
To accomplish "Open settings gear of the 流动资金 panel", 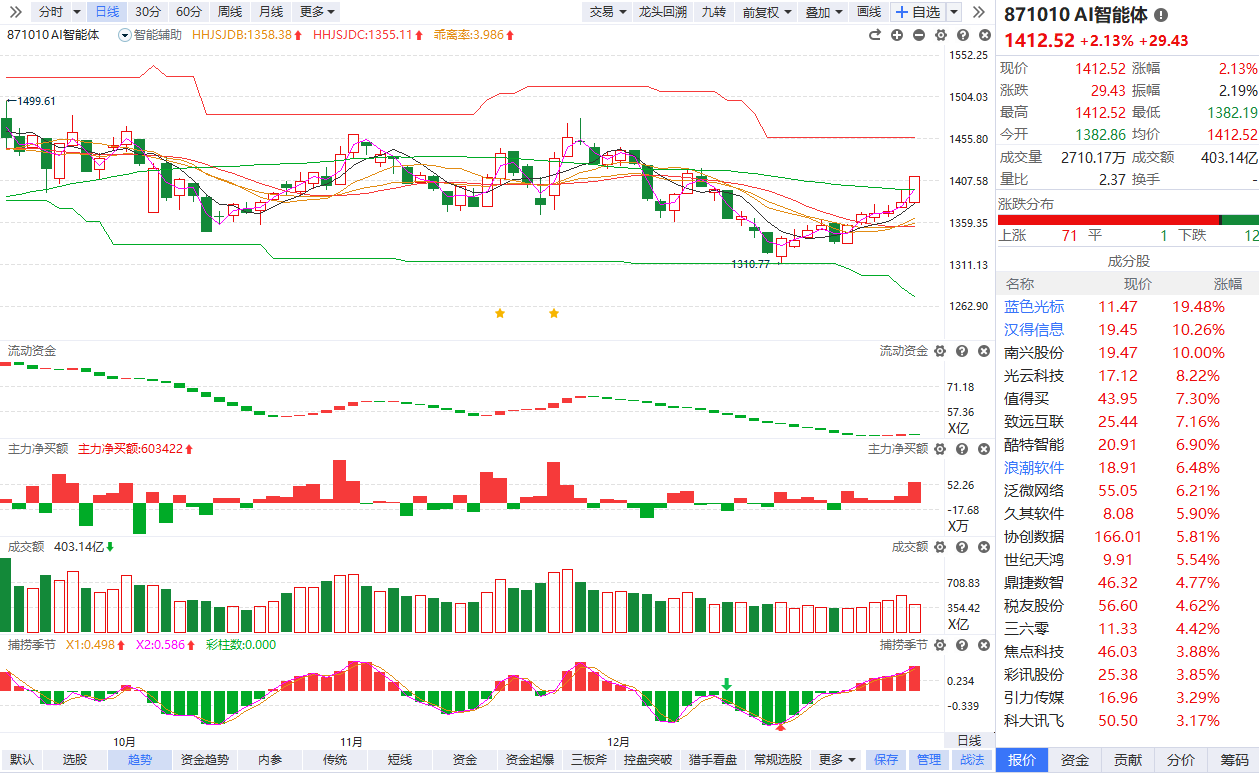I will tap(939, 351).
